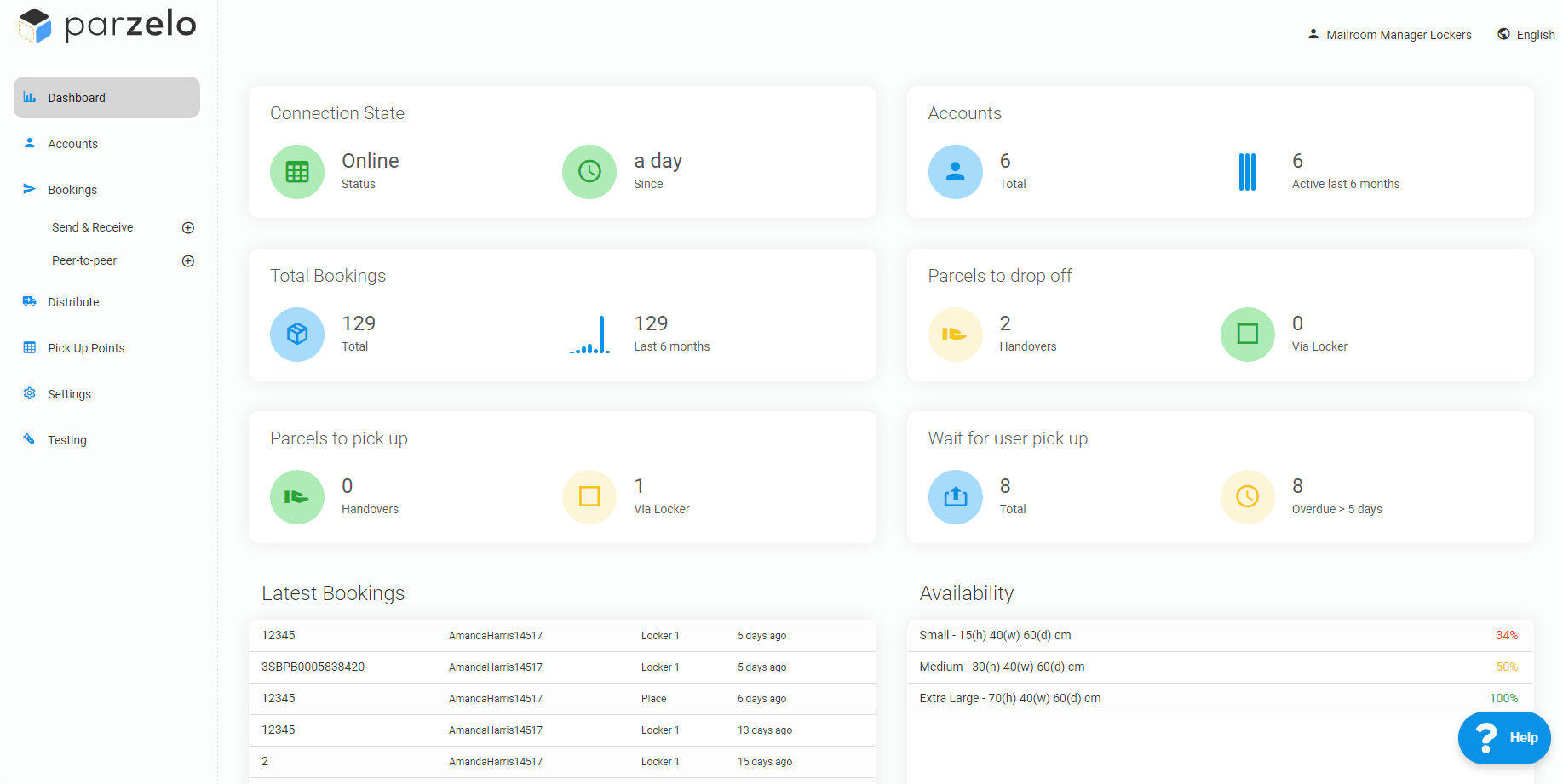The image size is (1563, 784).
Task: Click the 34% availability value for Small lockers
Action: click(1506, 635)
